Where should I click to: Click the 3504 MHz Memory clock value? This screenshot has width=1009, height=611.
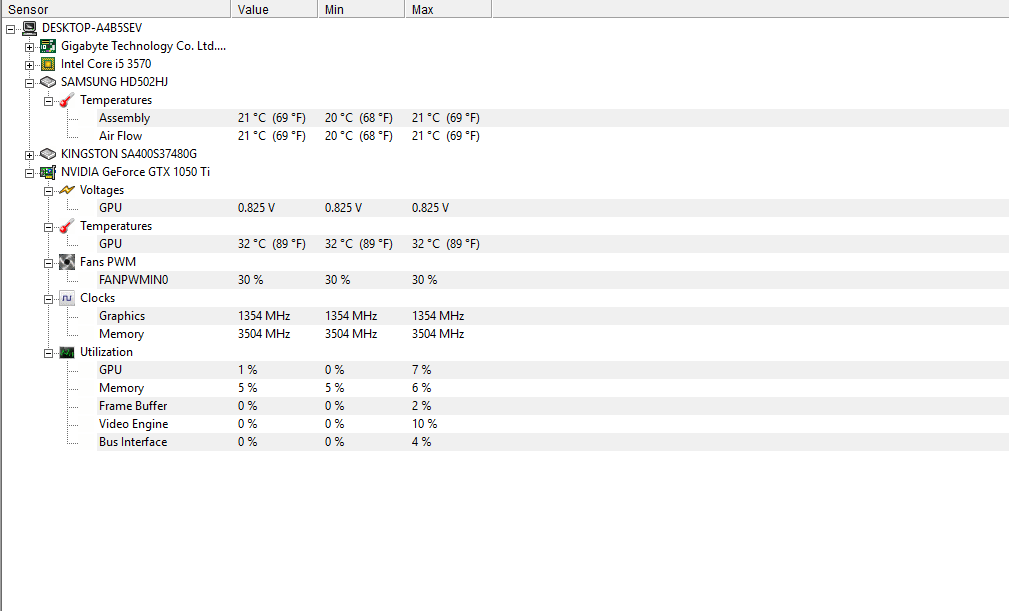264,334
